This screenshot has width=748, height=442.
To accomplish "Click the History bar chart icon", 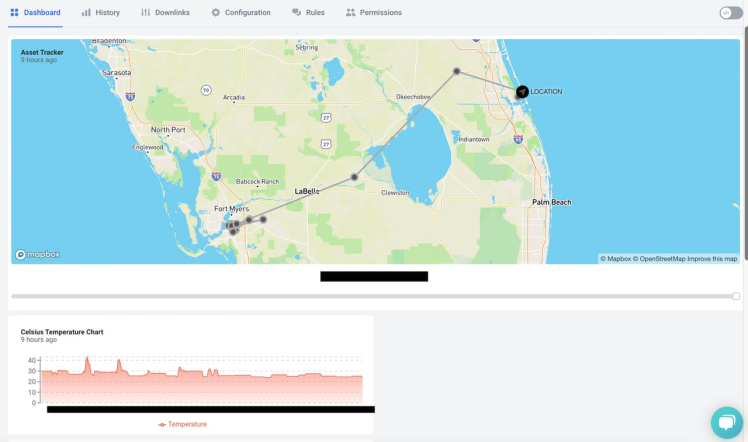I will [86, 12].
